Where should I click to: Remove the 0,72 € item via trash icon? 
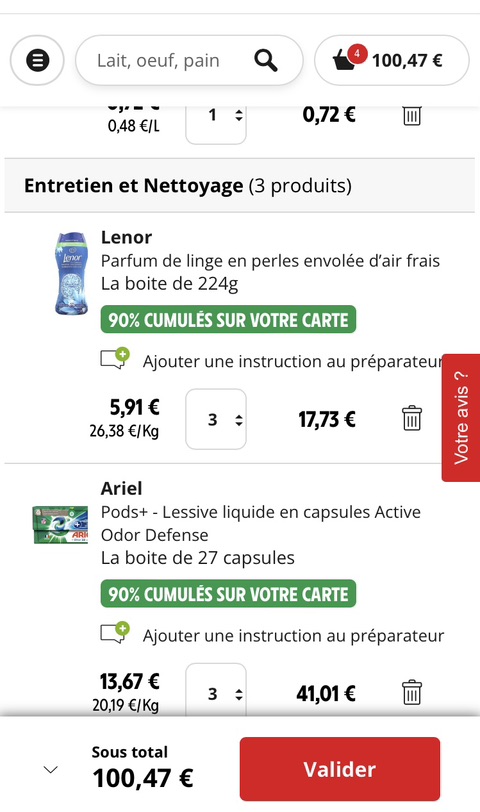click(x=412, y=116)
